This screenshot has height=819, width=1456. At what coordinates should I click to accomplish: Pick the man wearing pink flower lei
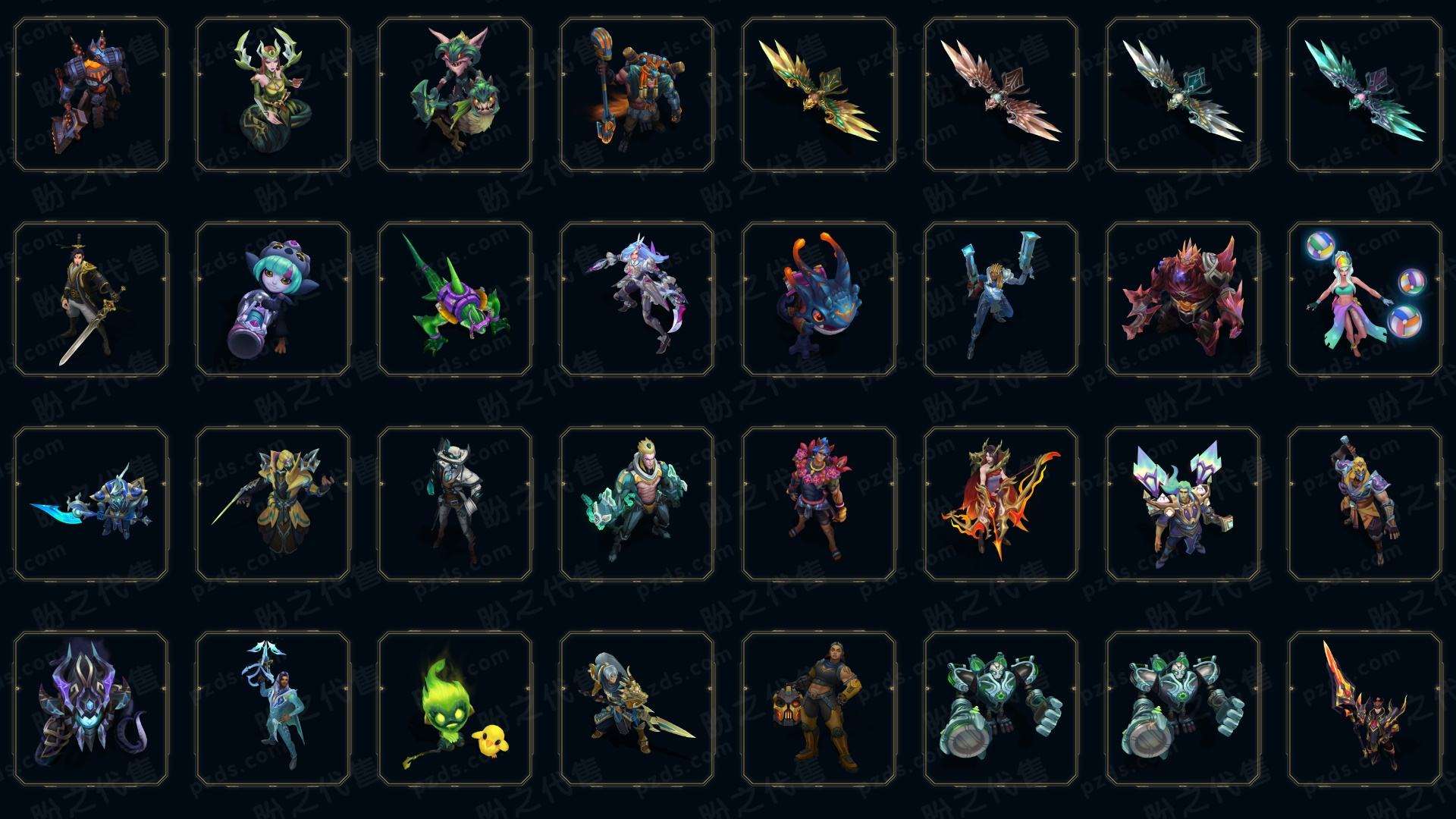[x=819, y=504]
